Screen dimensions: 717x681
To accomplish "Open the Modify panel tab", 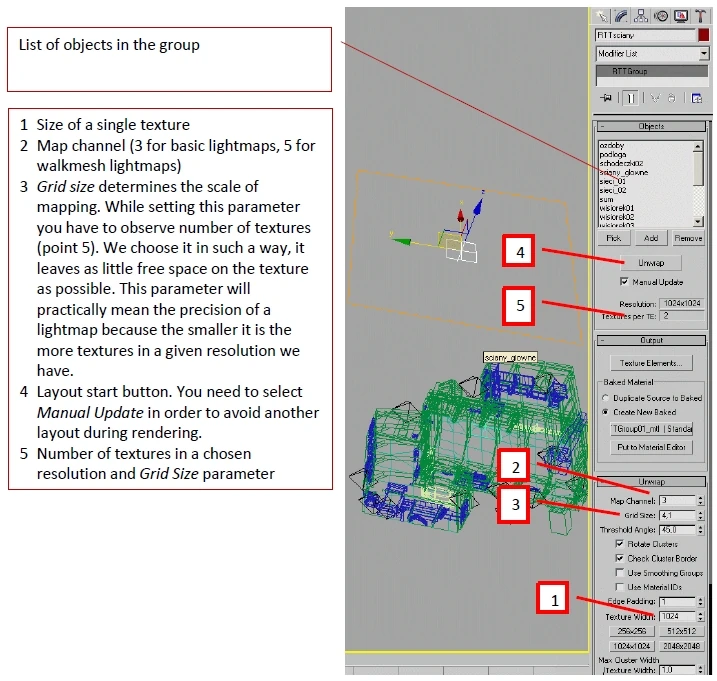I will click(621, 16).
